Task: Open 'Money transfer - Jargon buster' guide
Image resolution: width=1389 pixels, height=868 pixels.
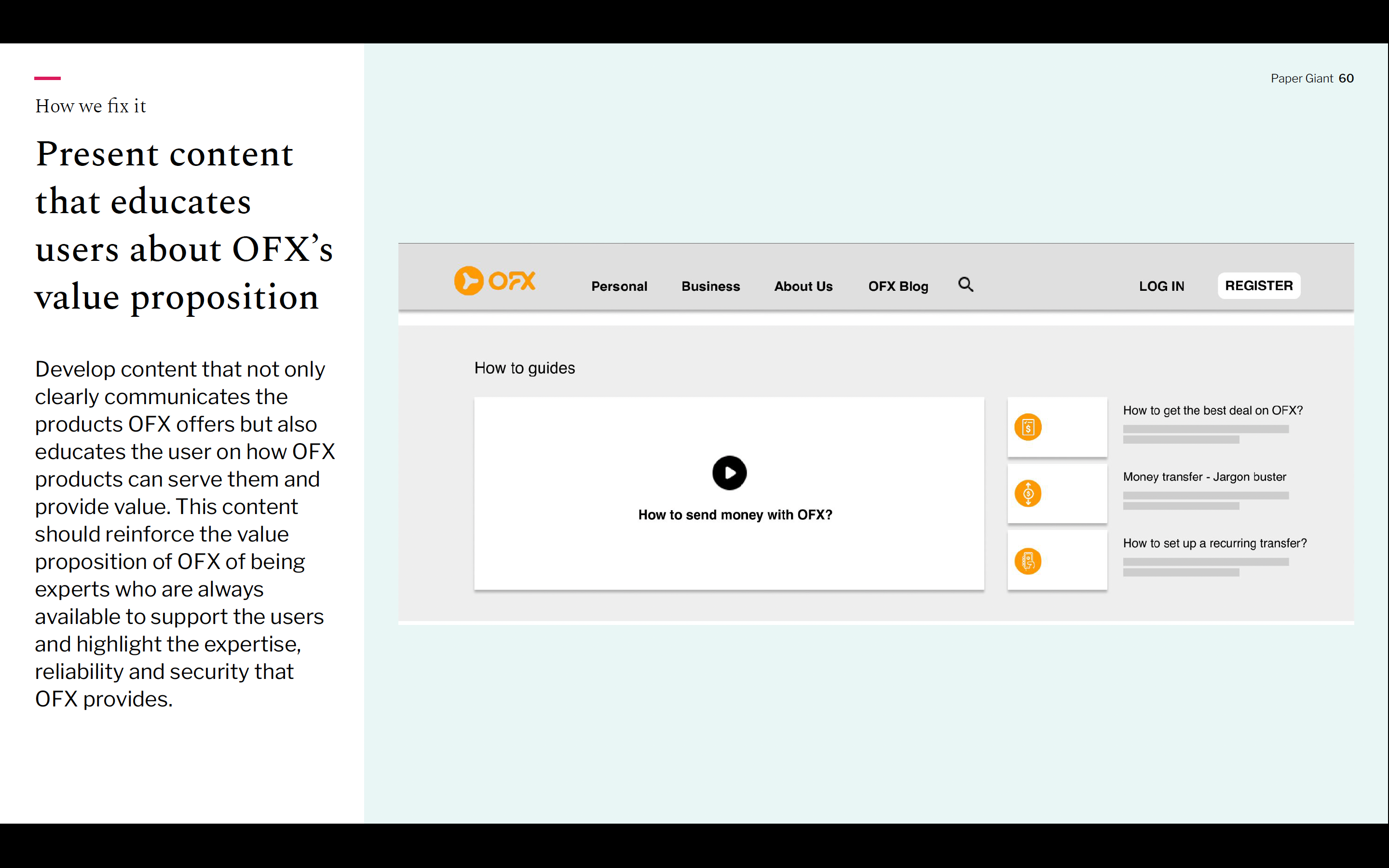Action: pyautogui.click(x=1204, y=477)
